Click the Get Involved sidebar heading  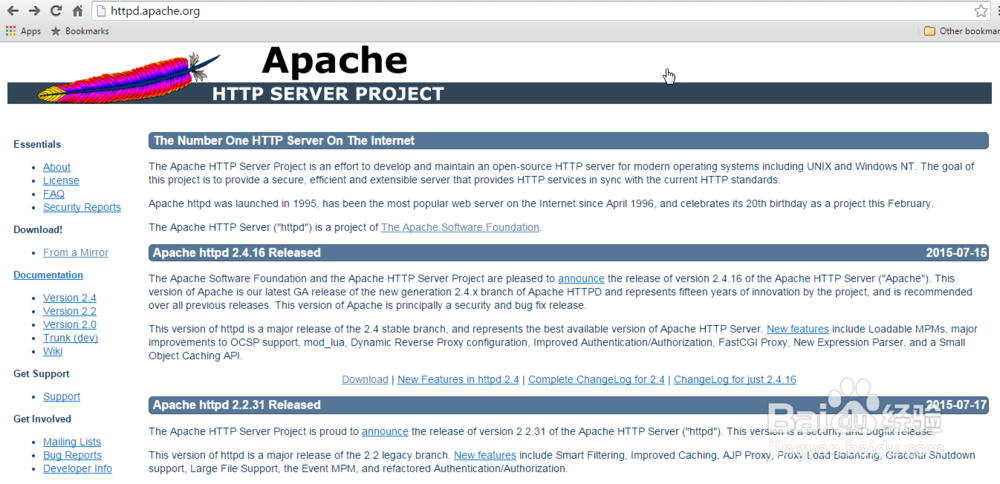pos(42,419)
